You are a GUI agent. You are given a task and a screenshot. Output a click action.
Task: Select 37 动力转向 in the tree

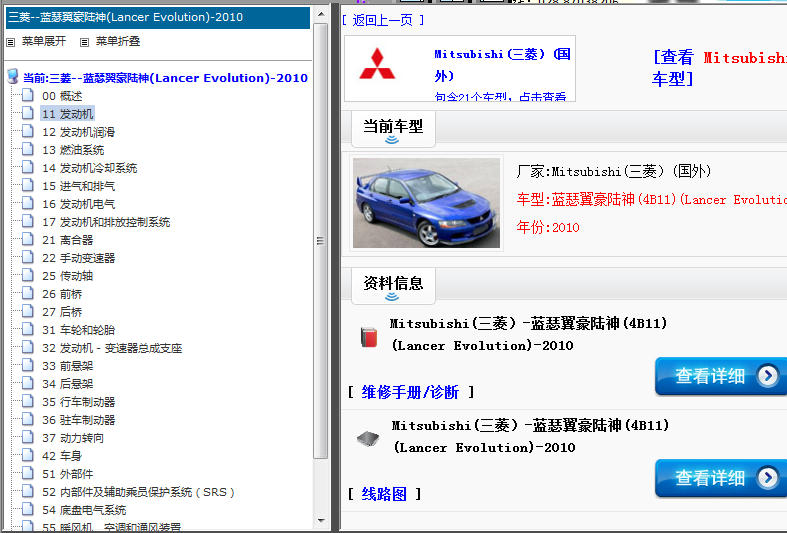point(73,438)
